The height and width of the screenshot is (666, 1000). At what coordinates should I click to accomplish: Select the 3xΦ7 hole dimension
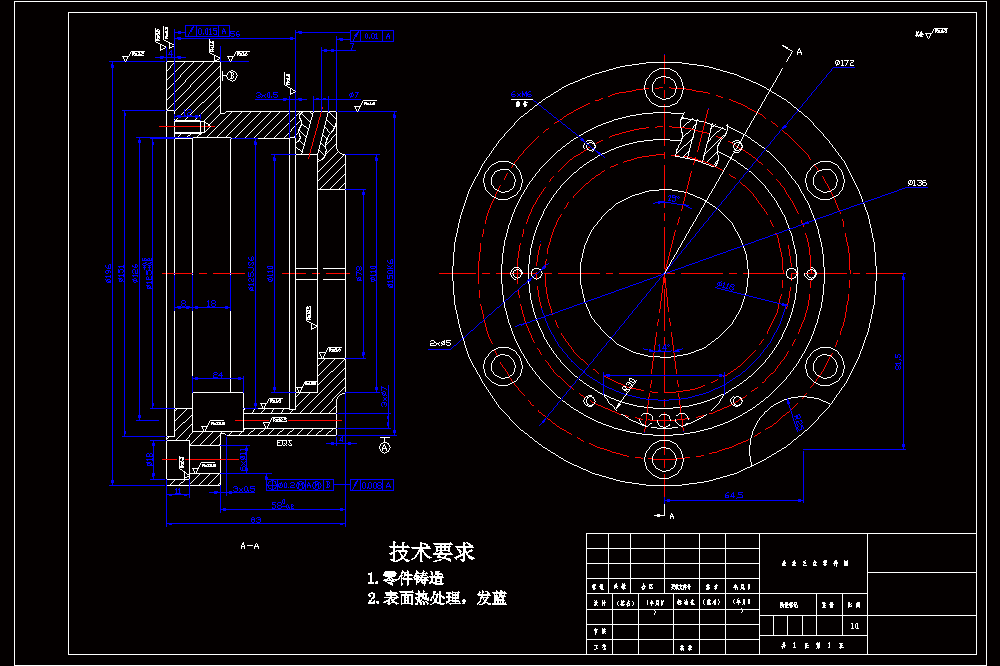[x=385, y=396]
